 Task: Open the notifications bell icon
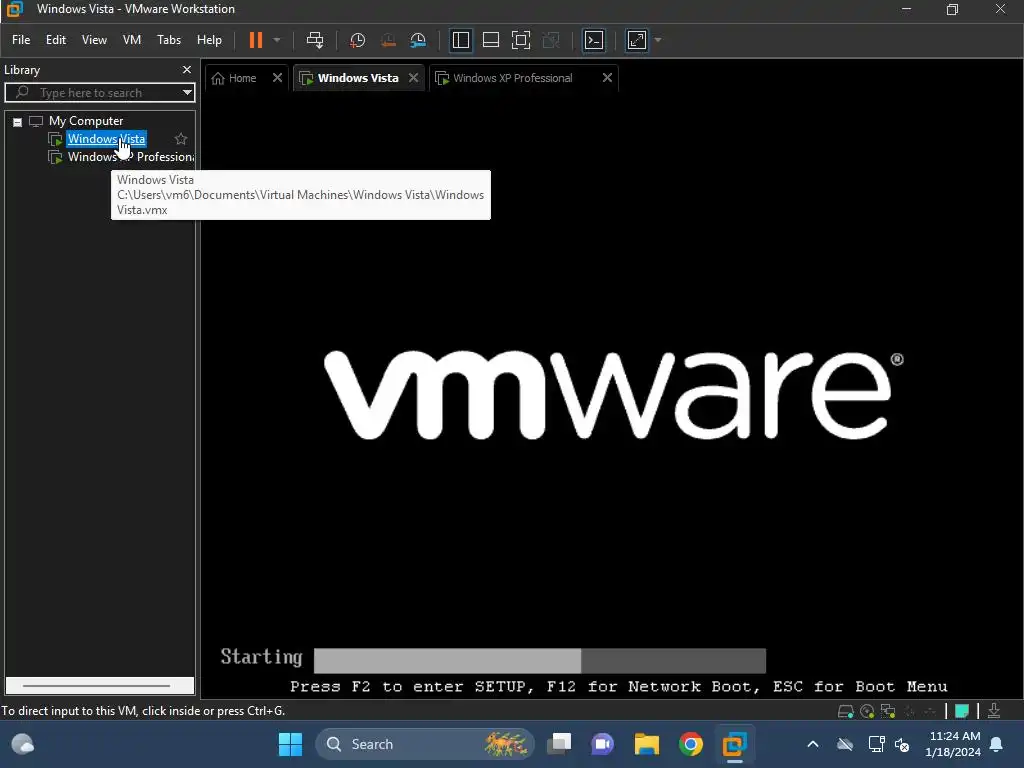coord(997,744)
